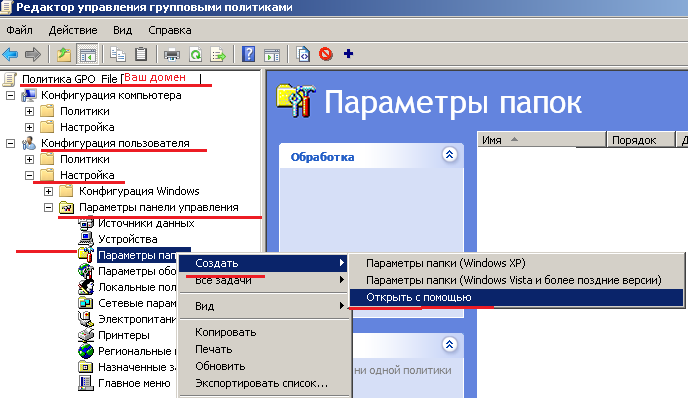Click the Export list toolbar icon
688x398 pixels.
pos(218,55)
